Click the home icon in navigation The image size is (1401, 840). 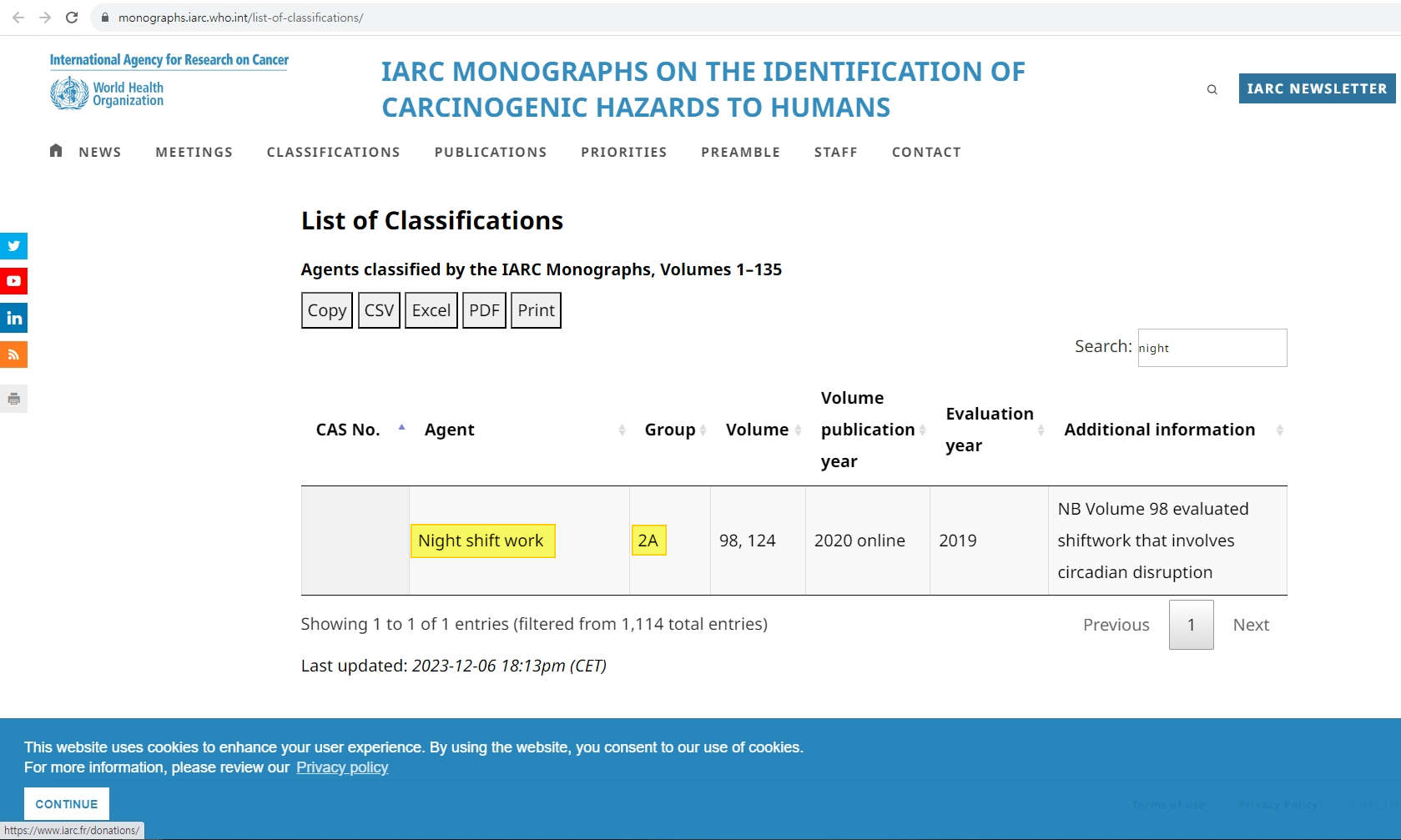tap(56, 151)
